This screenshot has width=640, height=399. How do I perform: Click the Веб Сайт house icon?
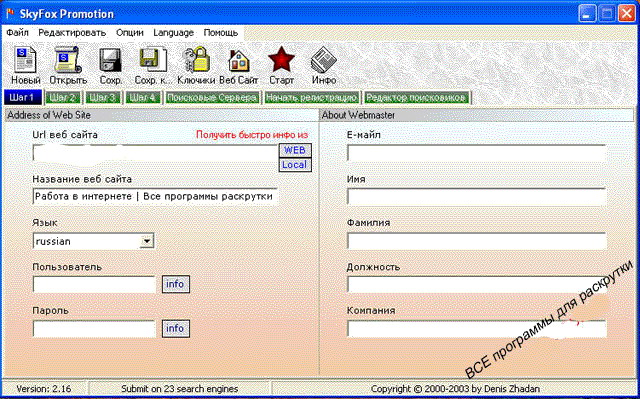(239, 60)
